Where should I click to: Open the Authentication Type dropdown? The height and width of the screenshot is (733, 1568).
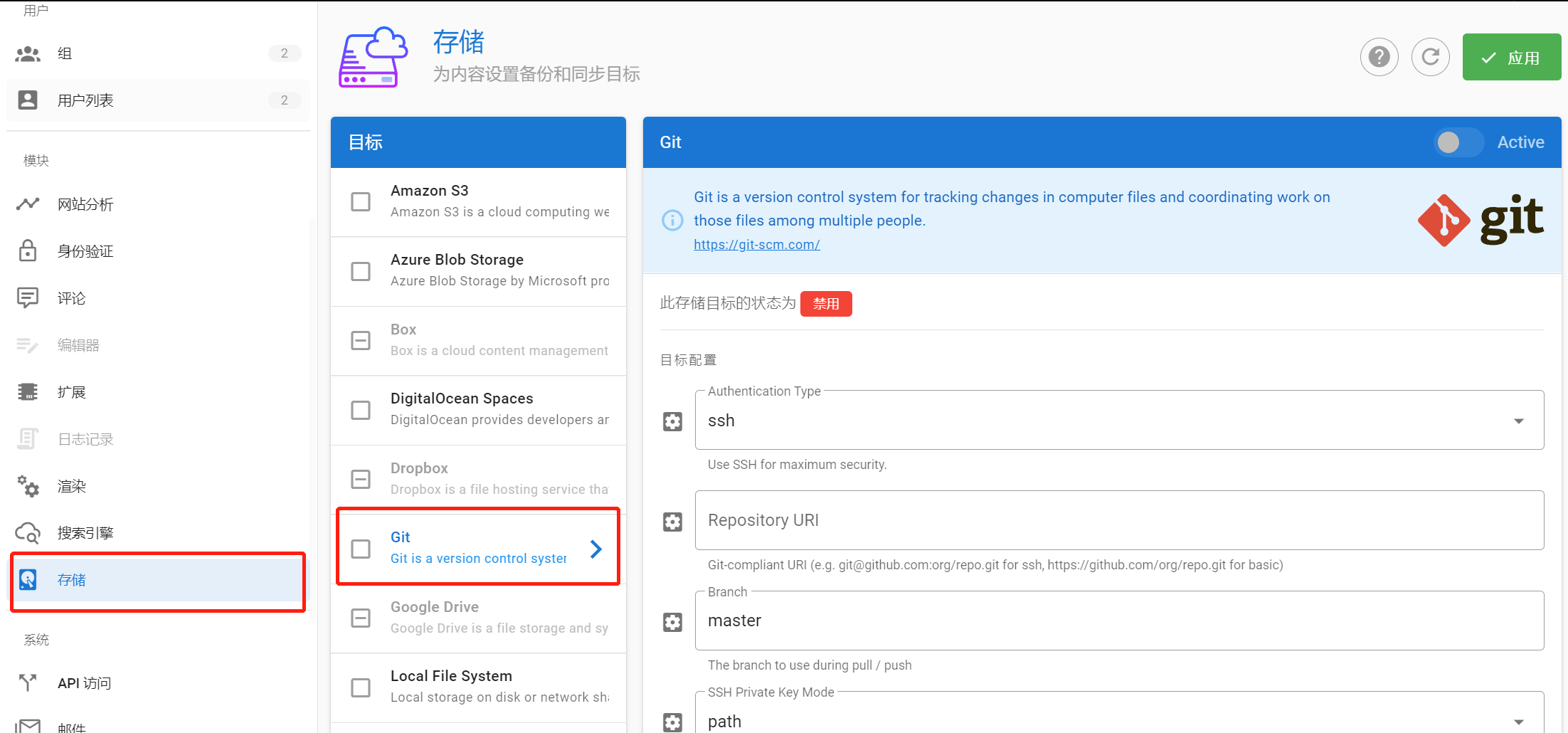click(x=1119, y=420)
